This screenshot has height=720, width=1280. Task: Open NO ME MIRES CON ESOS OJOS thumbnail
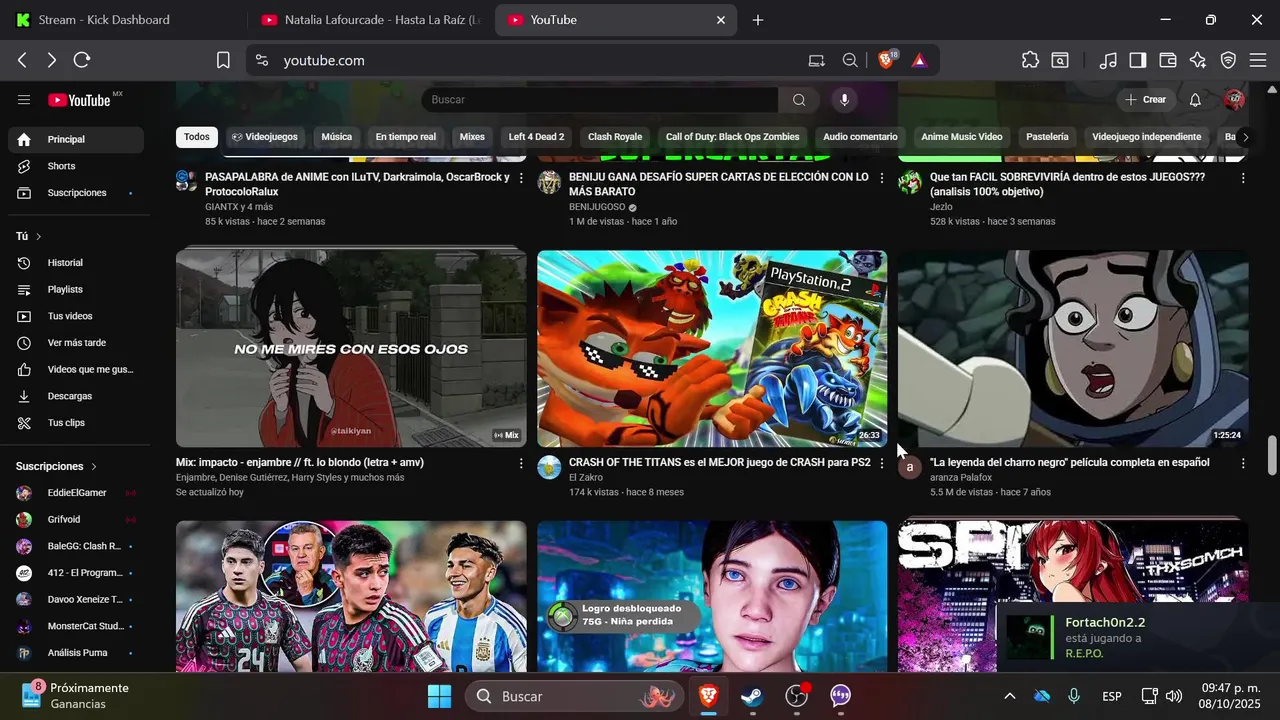(x=351, y=348)
